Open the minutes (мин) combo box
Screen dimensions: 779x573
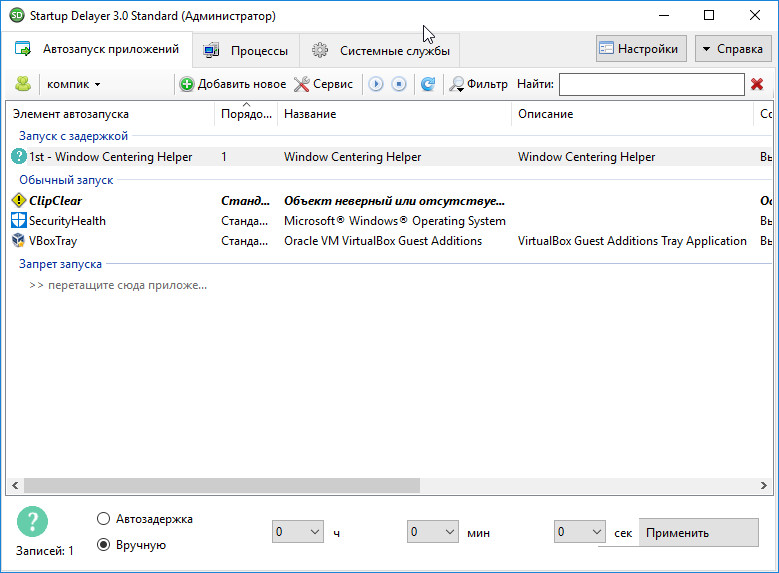[433, 532]
